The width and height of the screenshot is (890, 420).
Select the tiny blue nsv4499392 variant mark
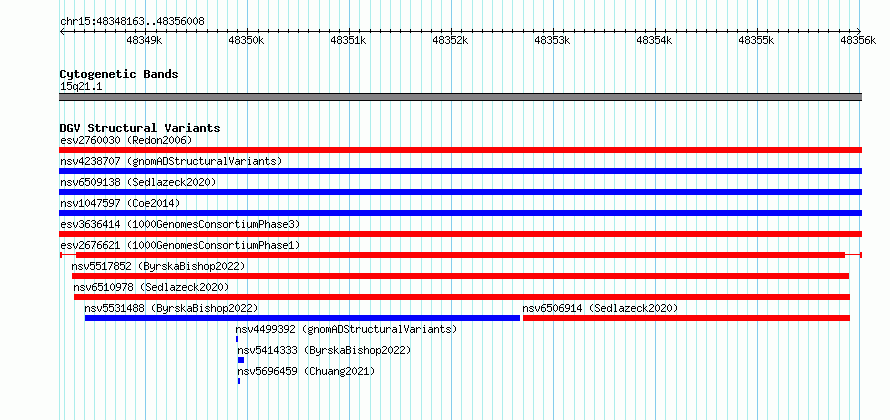[x=237, y=339]
